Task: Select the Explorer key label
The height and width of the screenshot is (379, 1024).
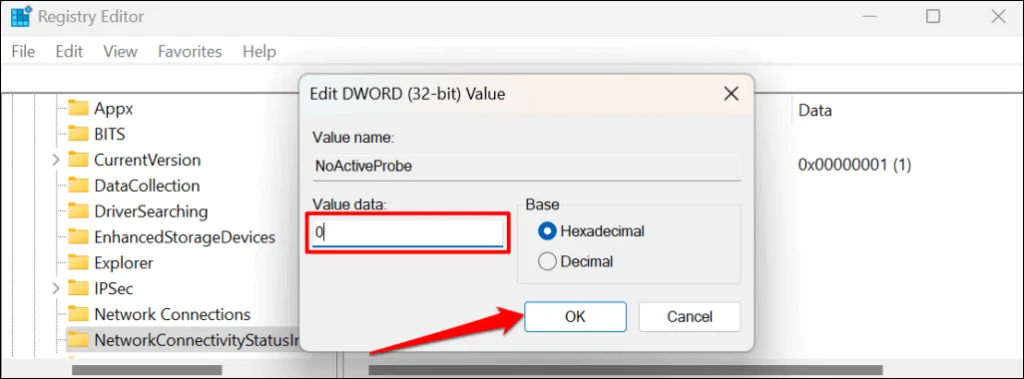Action: pyautogui.click(x=123, y=263)
